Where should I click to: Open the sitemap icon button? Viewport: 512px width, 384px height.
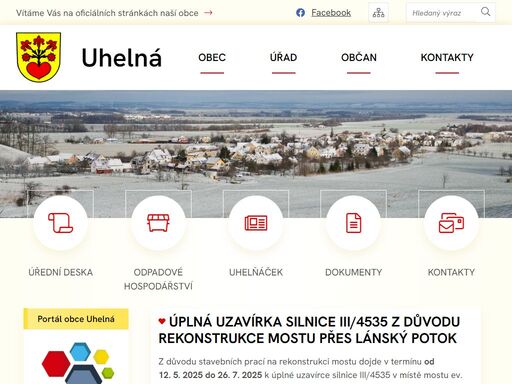378,13
